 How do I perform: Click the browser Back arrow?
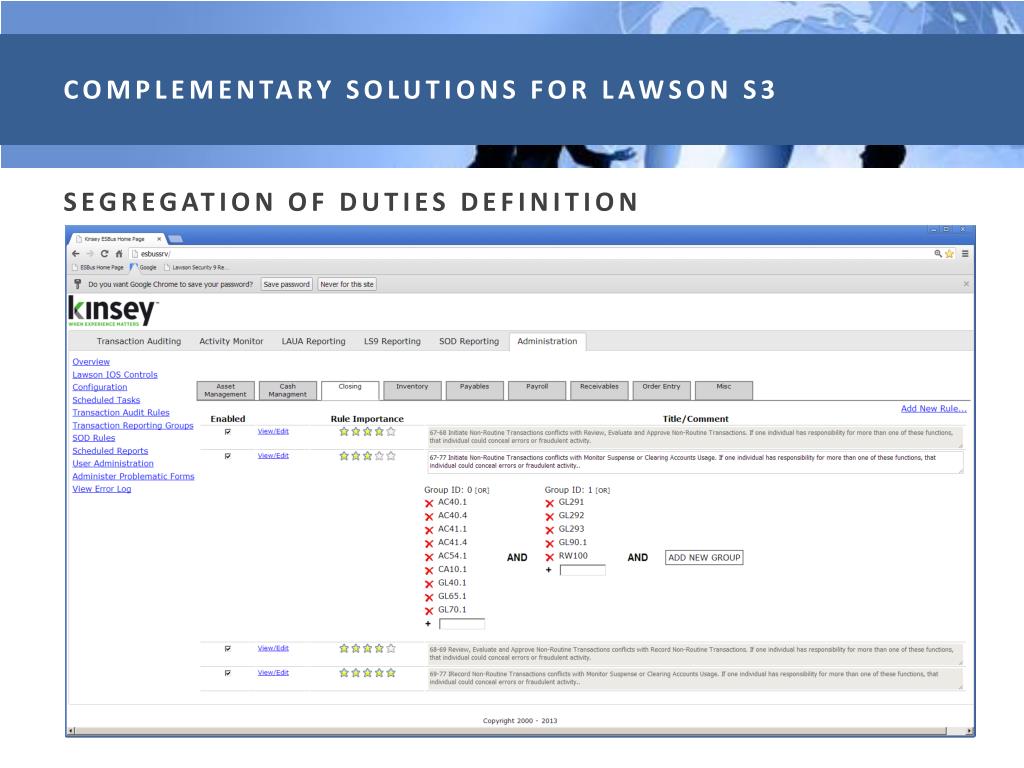pyautogui.click(x=76, y=253)
